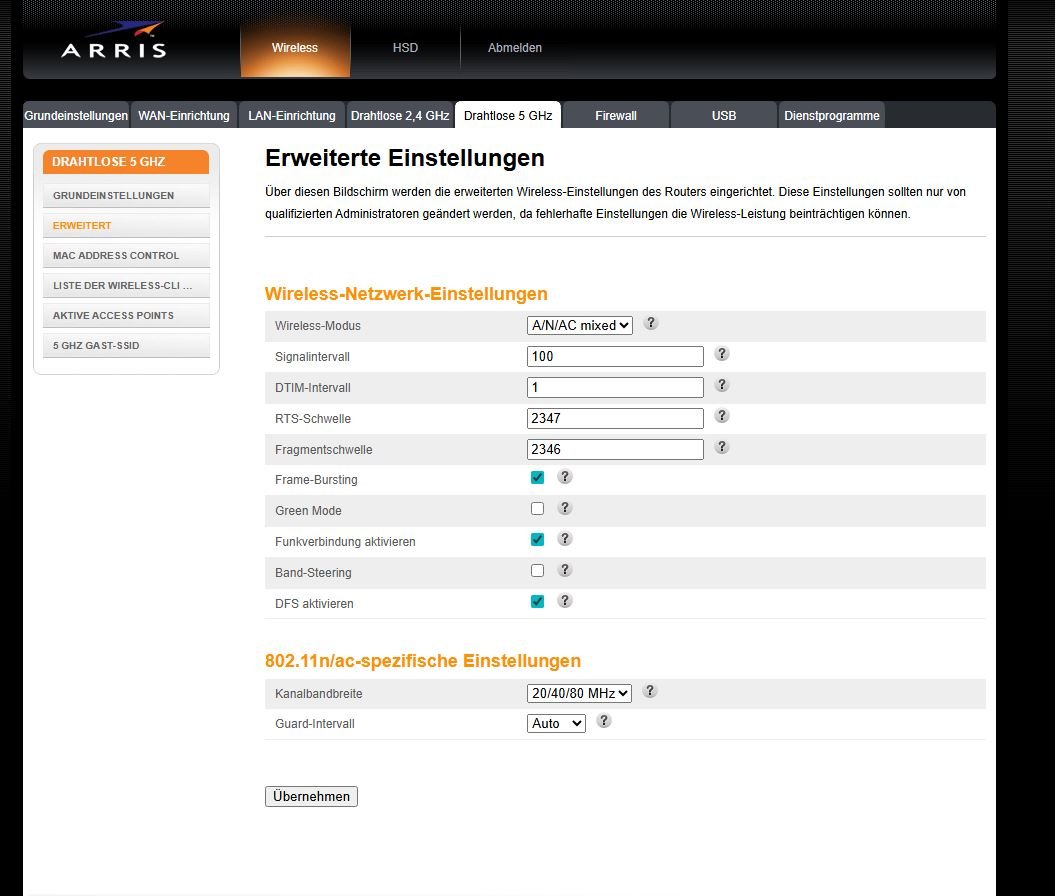
Task: Open help icon for Guard-Intervall
Action: (x=604, y=721)
